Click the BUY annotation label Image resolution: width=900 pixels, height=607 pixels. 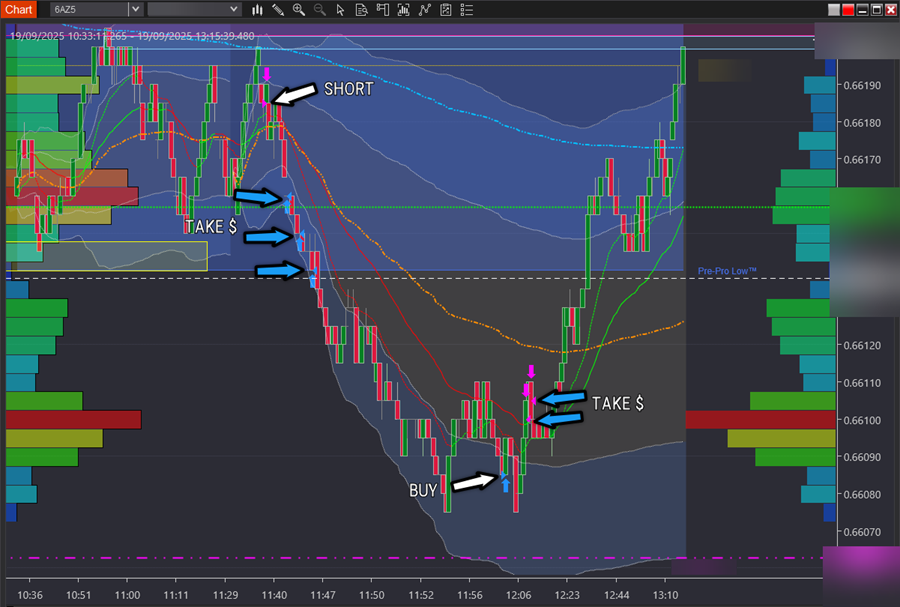point(423,491)
